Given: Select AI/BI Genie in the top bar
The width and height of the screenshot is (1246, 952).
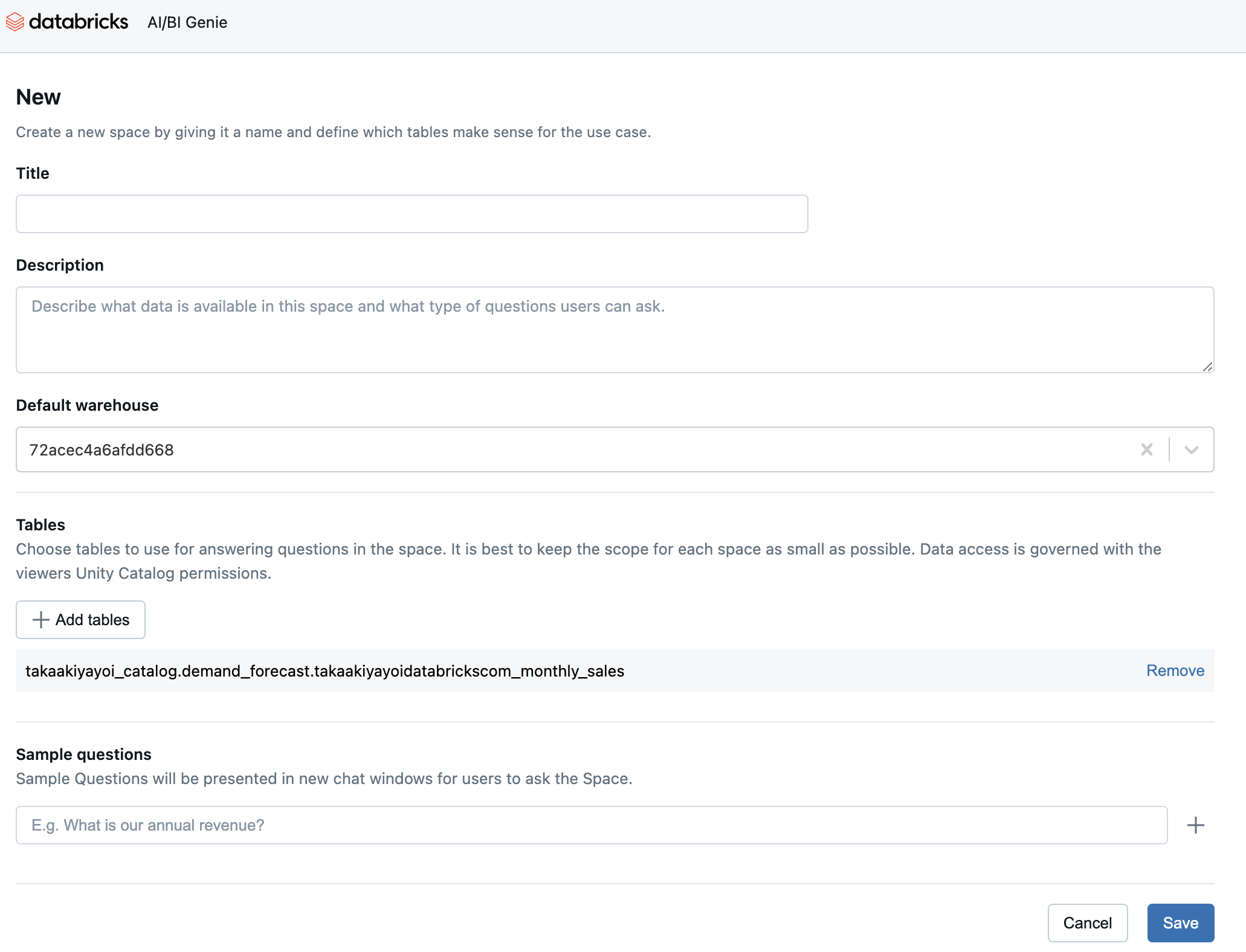Looking at the screenshot, I should coord(187,22).
